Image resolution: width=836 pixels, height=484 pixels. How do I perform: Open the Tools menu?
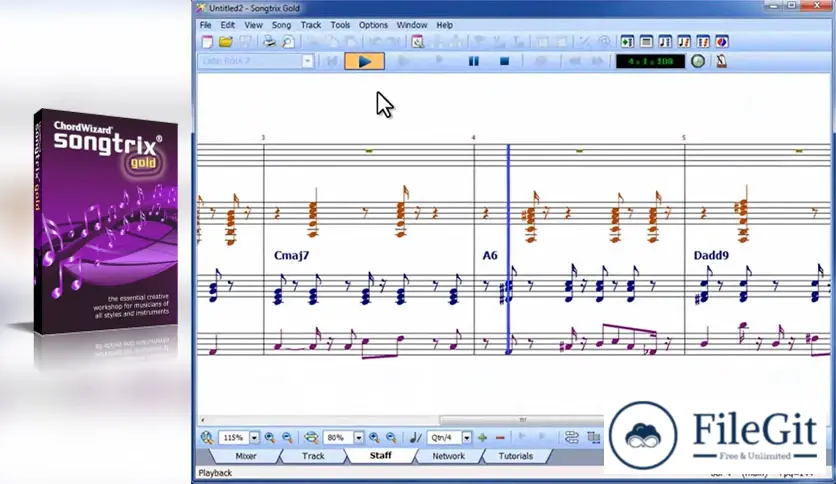click(x=340, y=25)
